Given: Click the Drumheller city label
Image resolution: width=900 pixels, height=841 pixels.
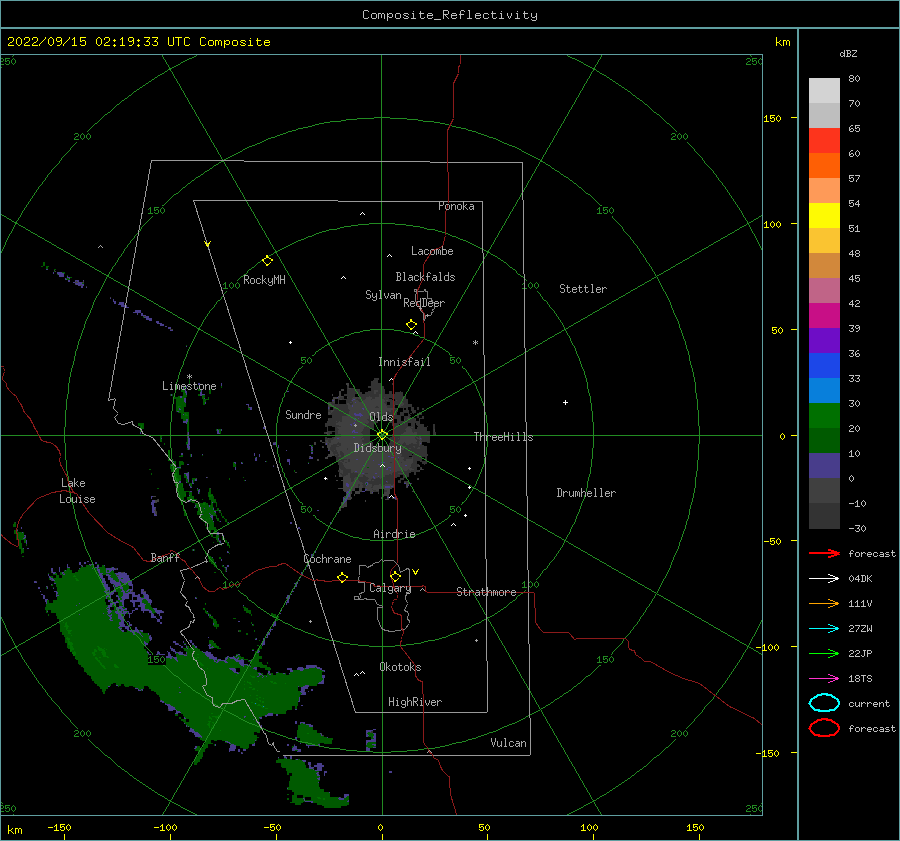Looking at the screenshot, I should pyautogui.click(x=586, y=493).
